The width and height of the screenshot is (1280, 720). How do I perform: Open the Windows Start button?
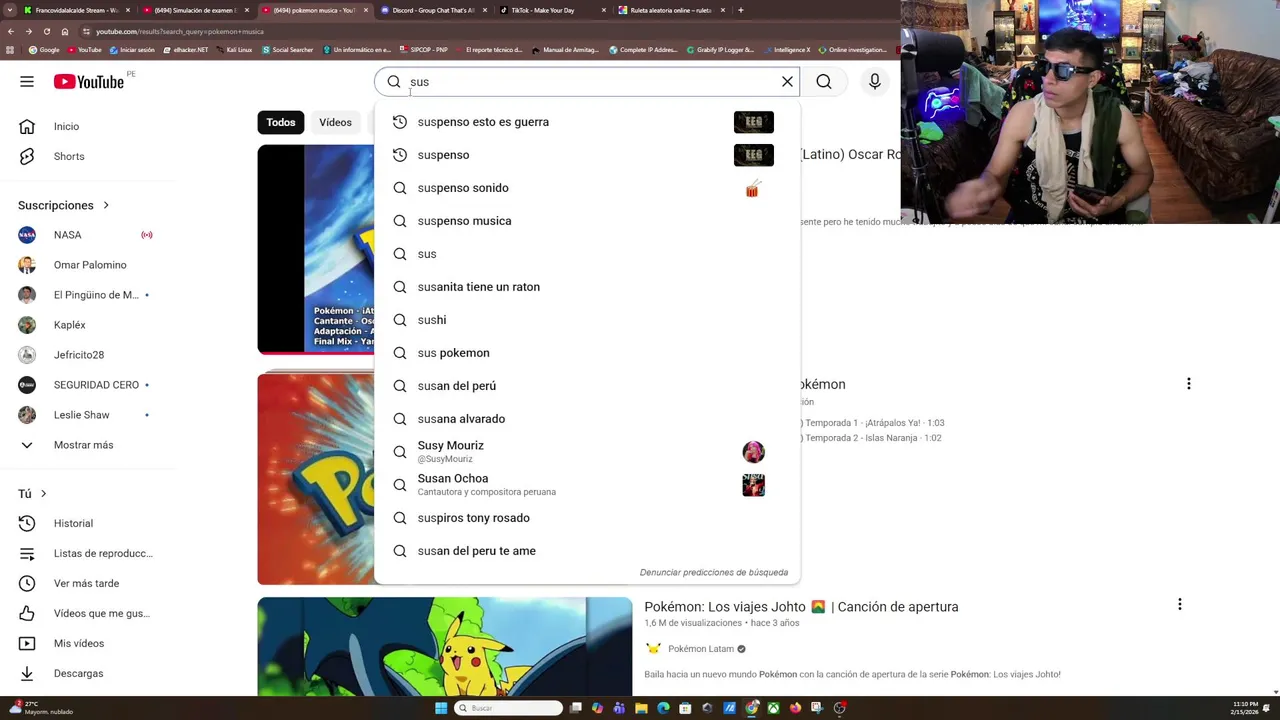click(x=441, y=708)
